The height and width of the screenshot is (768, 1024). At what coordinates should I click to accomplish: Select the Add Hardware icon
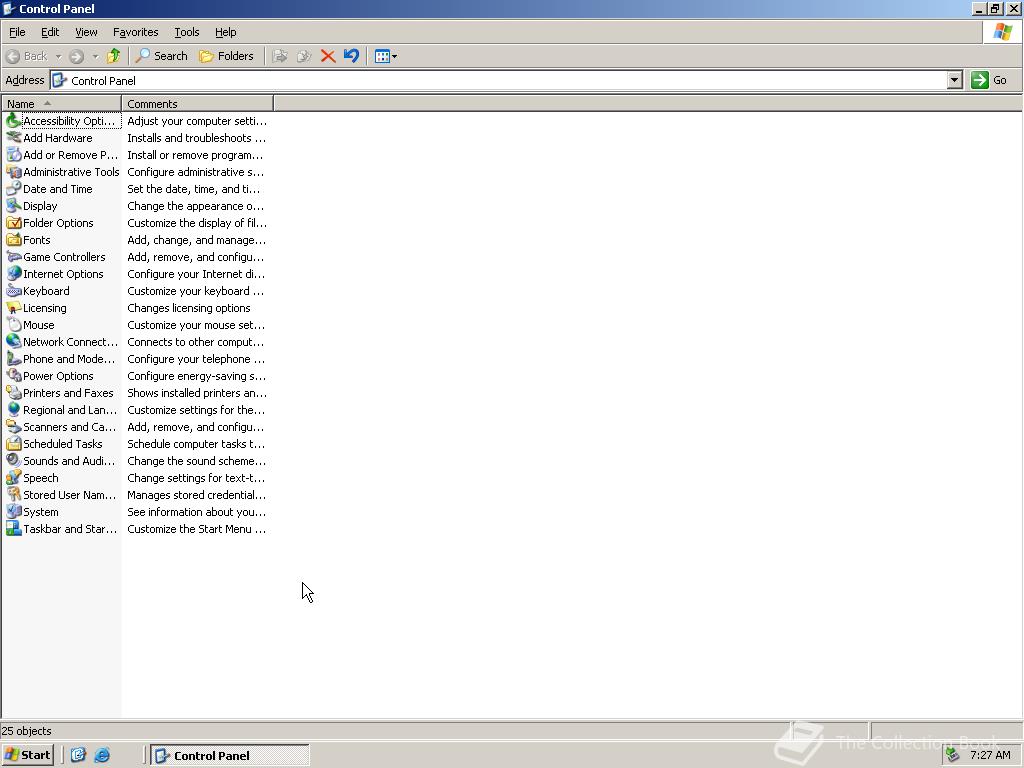click(14, 137)
